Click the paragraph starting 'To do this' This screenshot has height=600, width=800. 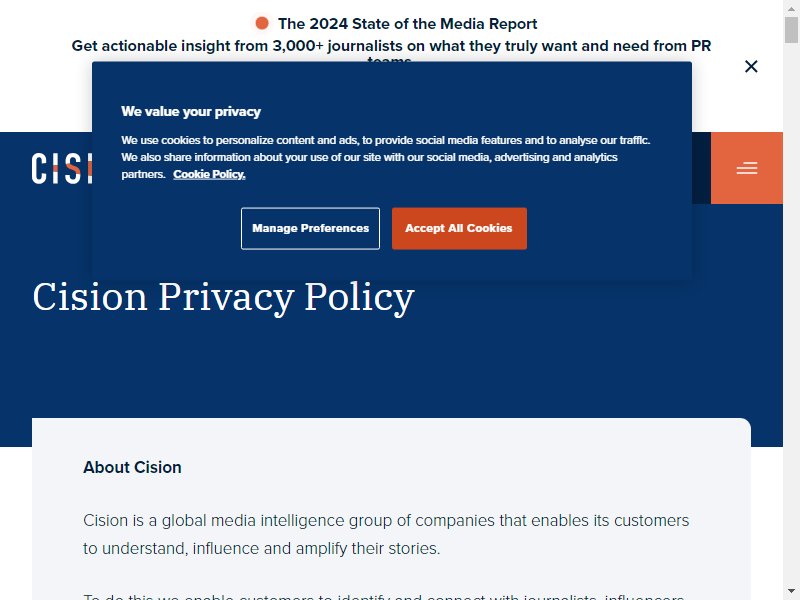click(x=384, y=596)
